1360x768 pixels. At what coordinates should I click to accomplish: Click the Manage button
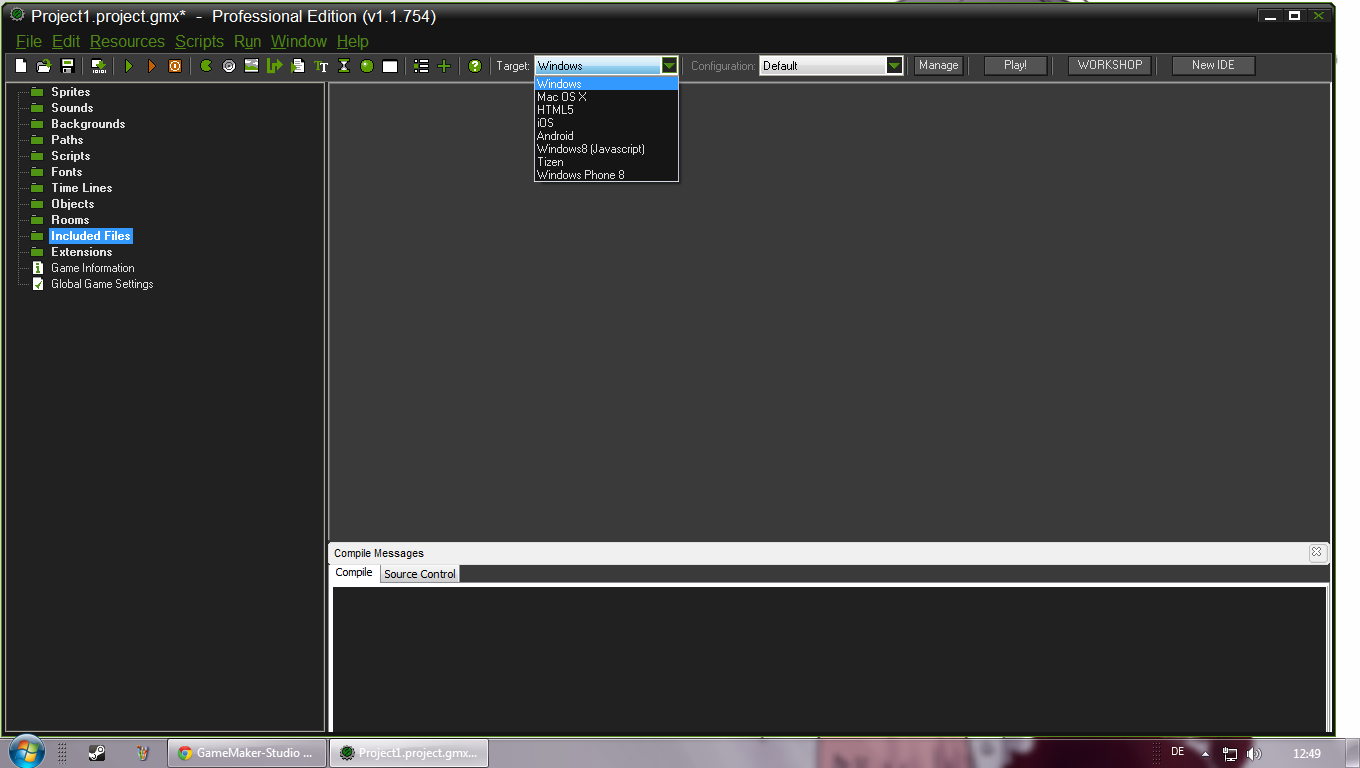tap(938, 65)
